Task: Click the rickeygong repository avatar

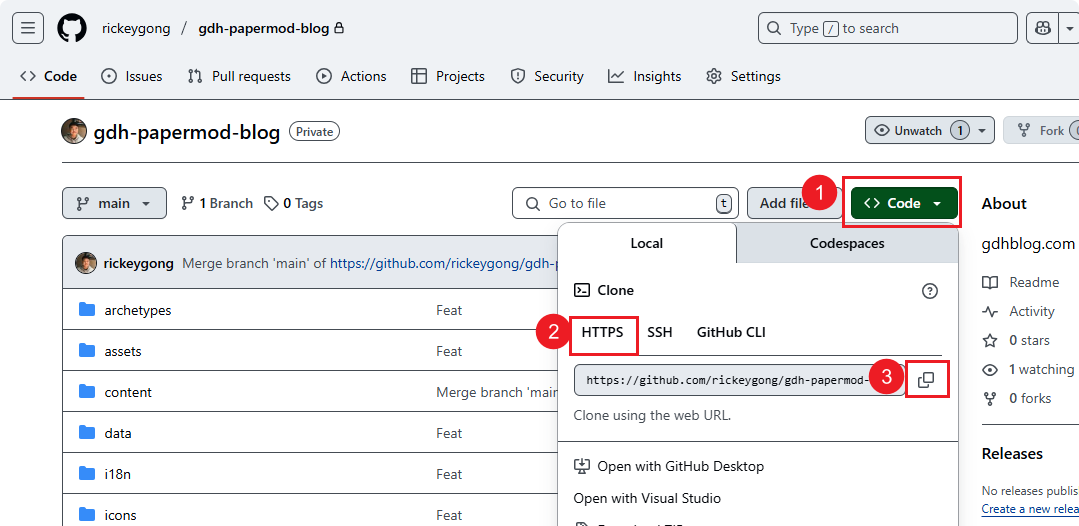Action: click(74, 131)
